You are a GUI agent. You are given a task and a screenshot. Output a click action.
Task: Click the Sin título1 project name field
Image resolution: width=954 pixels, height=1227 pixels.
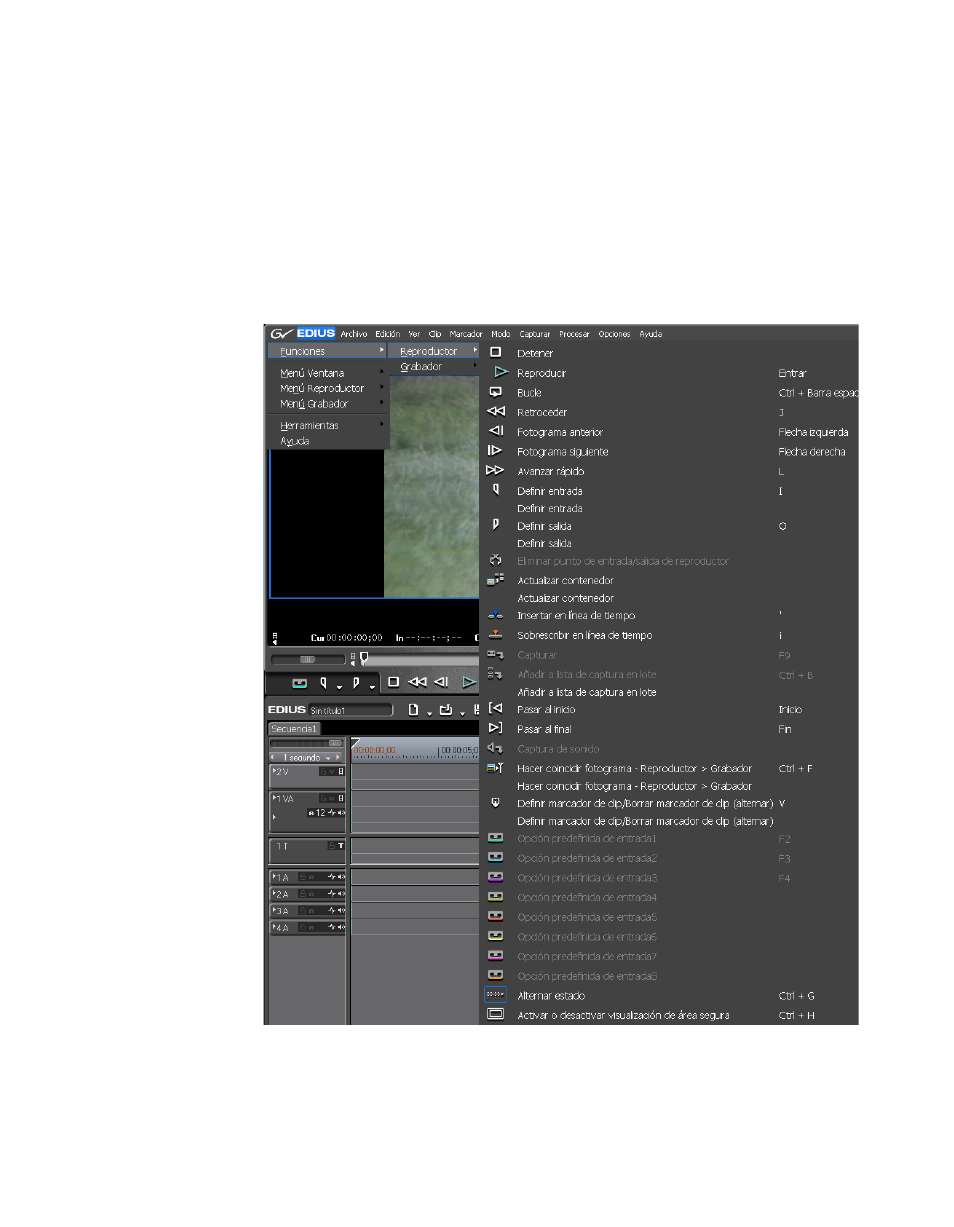click(x=350, y=710)
